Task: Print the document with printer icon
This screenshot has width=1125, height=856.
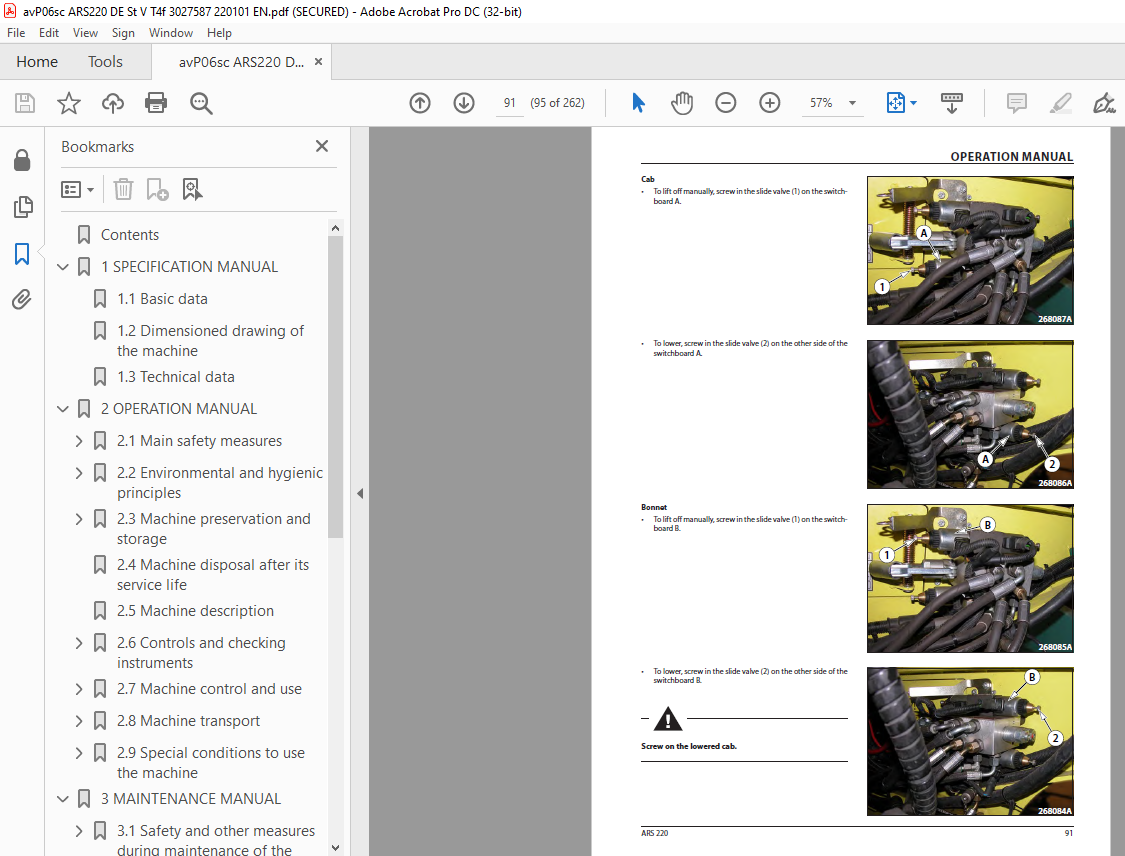Action: click(x=156, y=103)
